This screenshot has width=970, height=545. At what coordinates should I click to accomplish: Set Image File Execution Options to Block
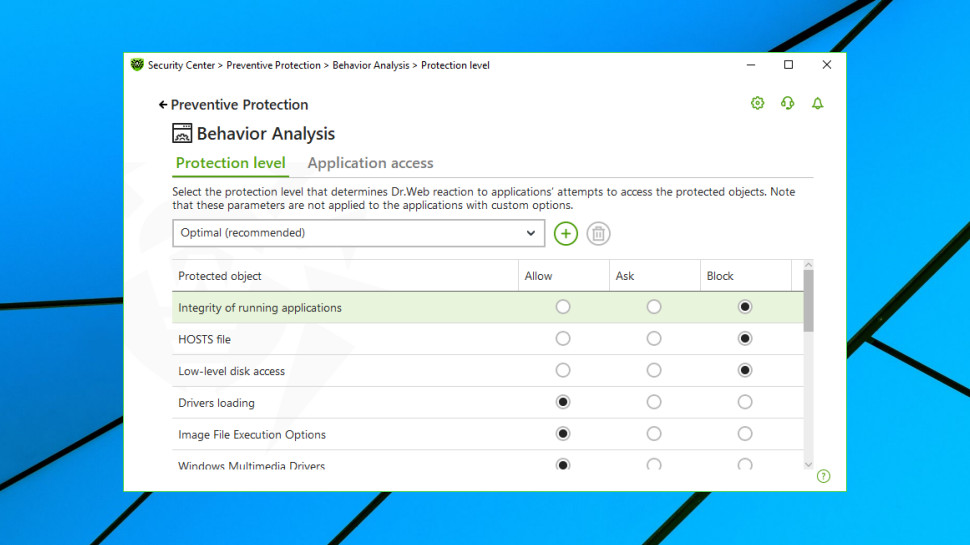click(x=745, y=434)
